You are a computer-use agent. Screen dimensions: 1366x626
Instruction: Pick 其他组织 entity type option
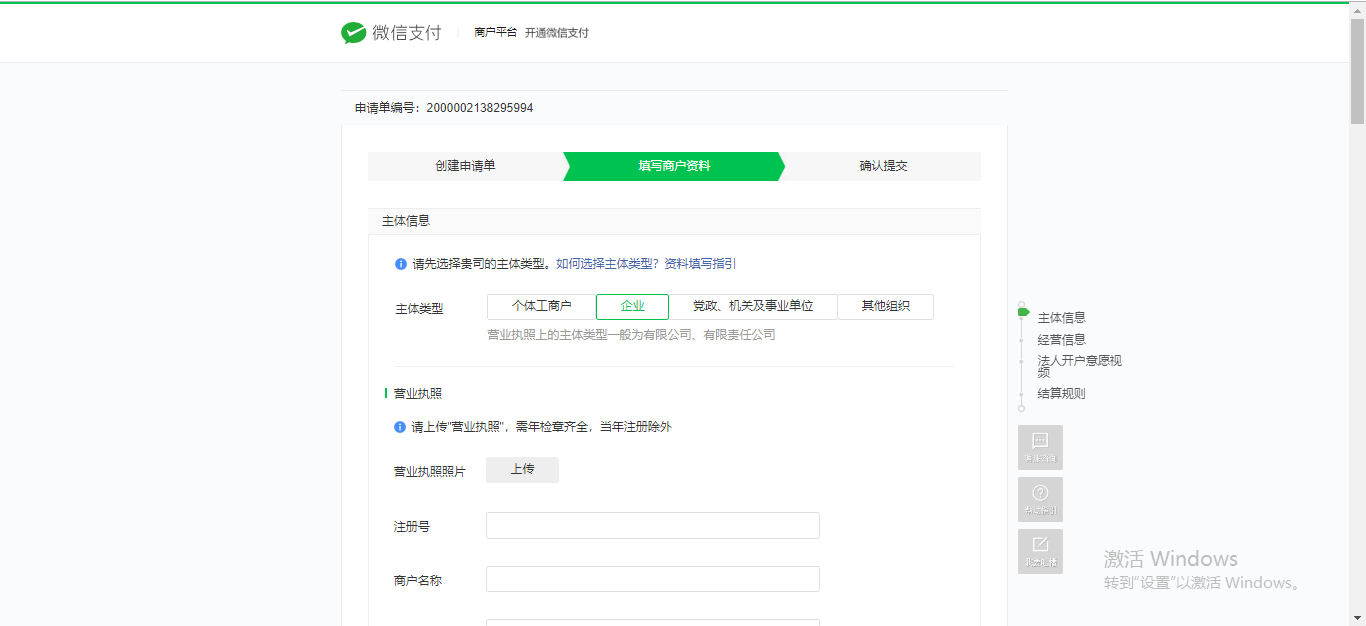tap(885, 307)
